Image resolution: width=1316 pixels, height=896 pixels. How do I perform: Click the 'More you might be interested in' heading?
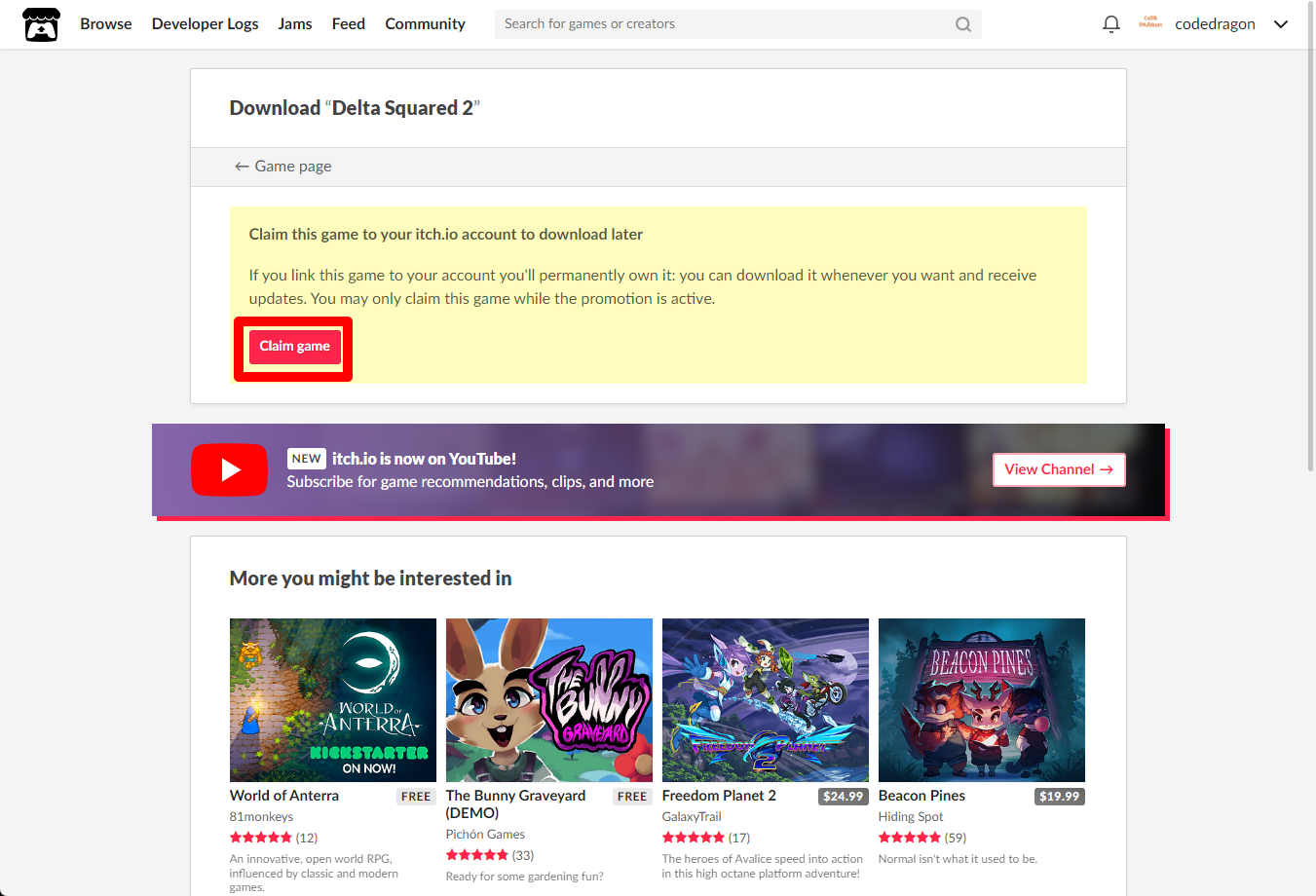[370, 579]
